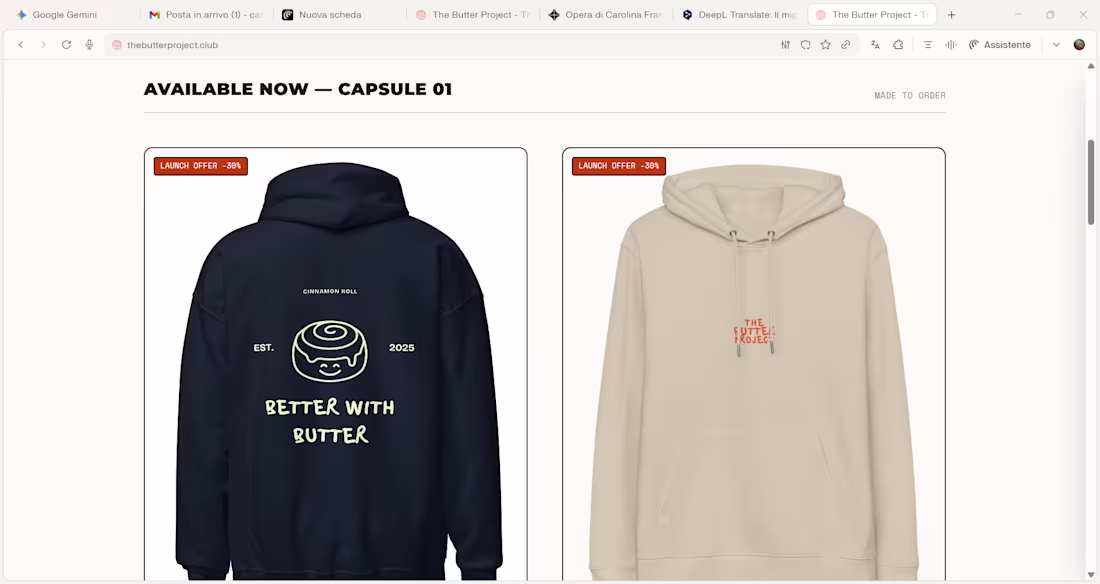
Task: Open the user profile avatar
Action: (1079, 44)
